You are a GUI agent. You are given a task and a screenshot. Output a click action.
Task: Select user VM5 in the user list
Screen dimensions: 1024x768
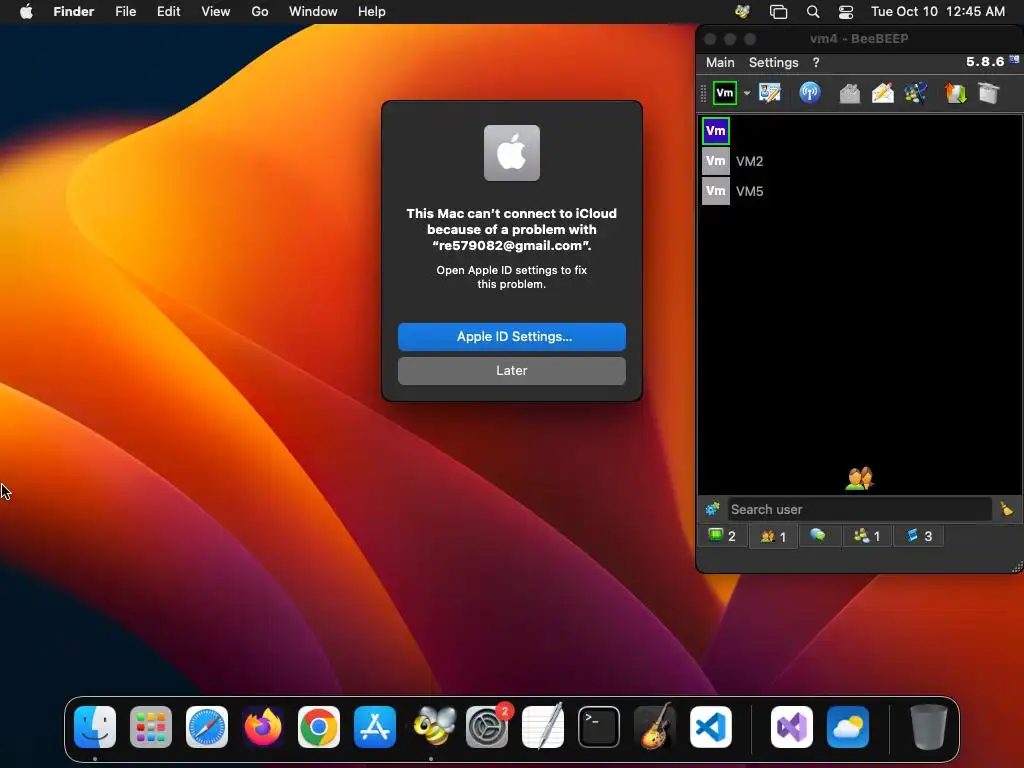click(x=859, y=191)
